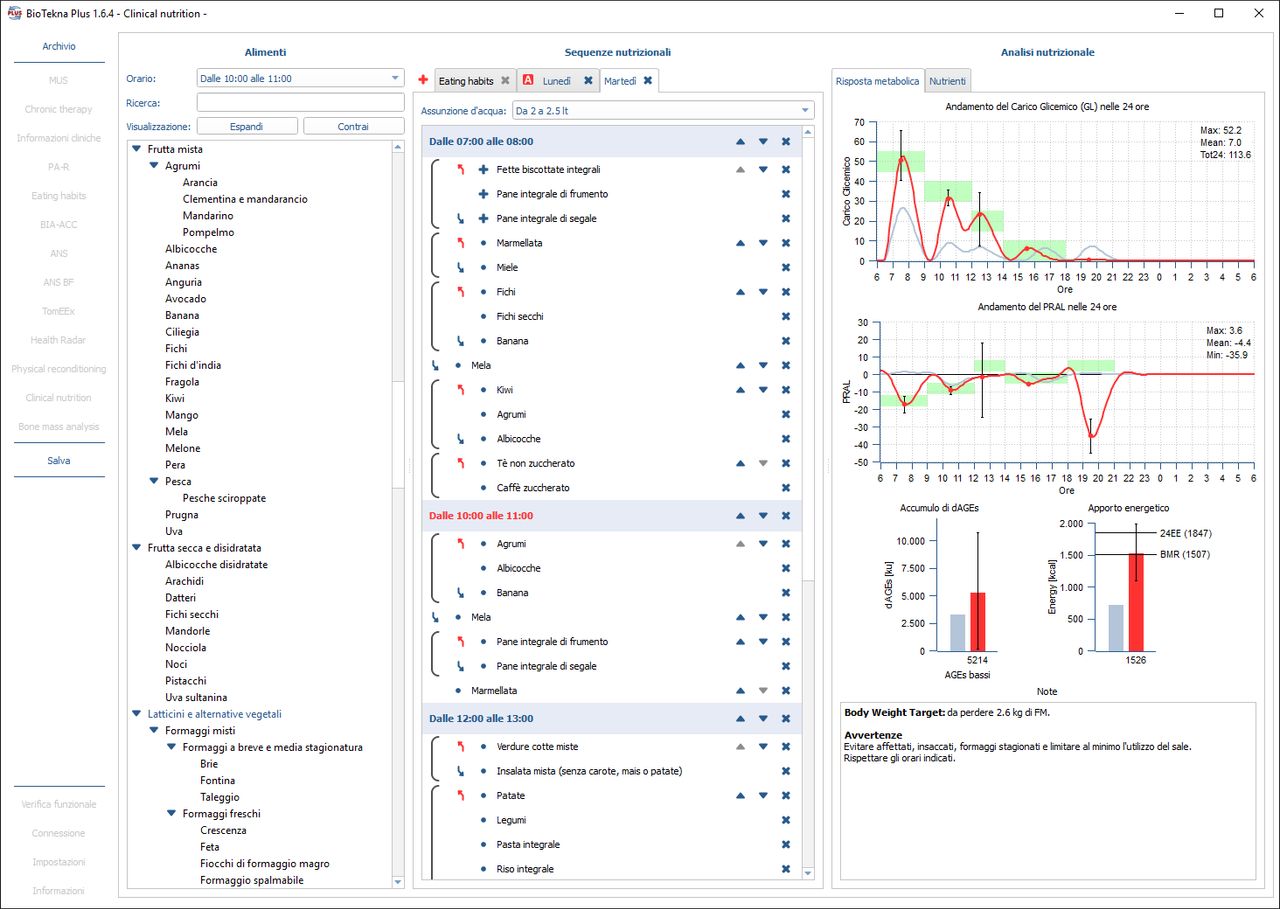Click the Contrai button
The height and width of the screenshot is (909, 1280).
353,127
